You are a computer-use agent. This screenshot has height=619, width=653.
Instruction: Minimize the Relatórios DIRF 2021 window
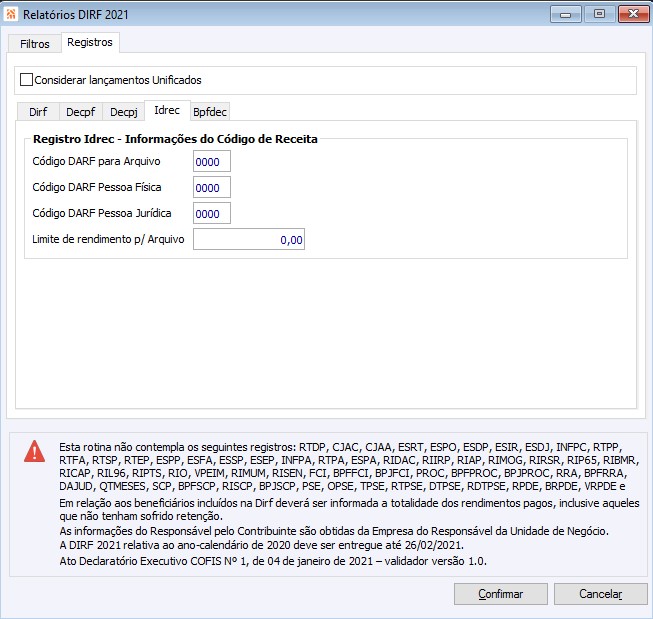pyautogui.click(x=566, y=15)
